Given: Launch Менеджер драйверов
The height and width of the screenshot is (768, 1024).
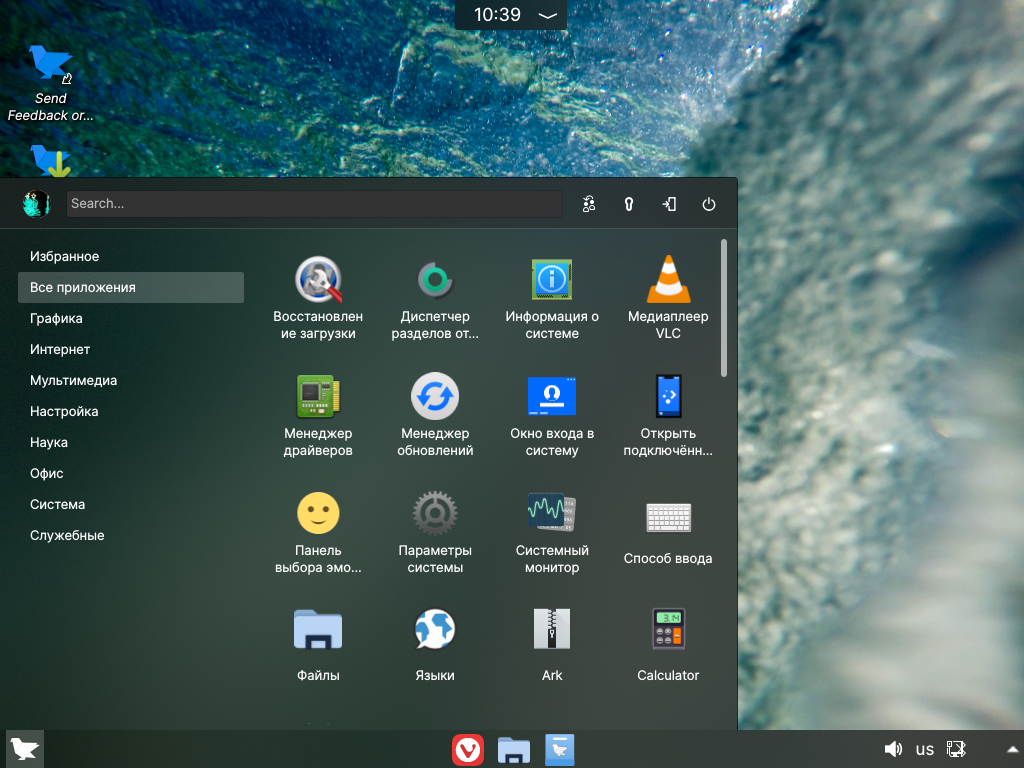Looking at the screenshot, I should [x=318, y=415].
